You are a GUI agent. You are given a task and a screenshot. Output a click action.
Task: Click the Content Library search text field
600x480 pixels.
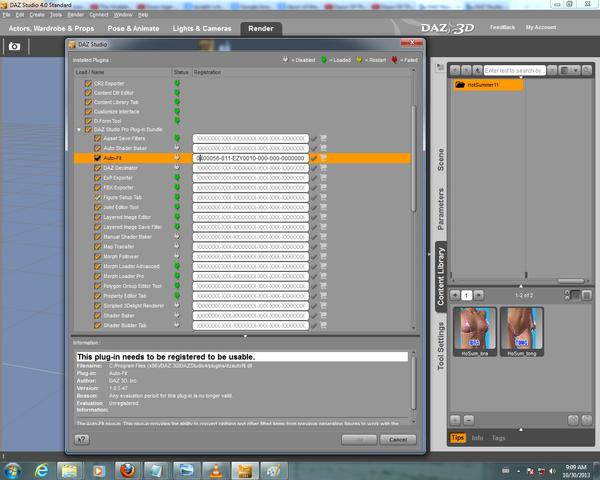[x=514, y=70]
